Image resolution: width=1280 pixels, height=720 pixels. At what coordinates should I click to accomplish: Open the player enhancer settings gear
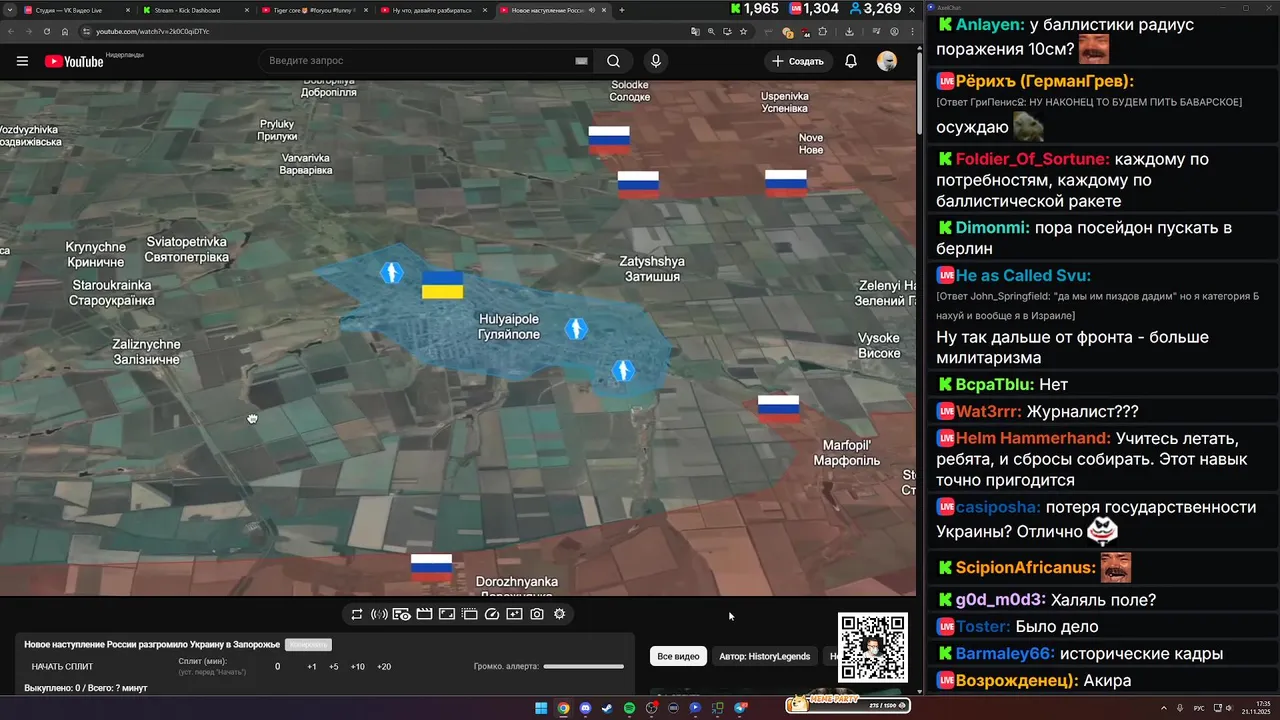tap(559, 614)
